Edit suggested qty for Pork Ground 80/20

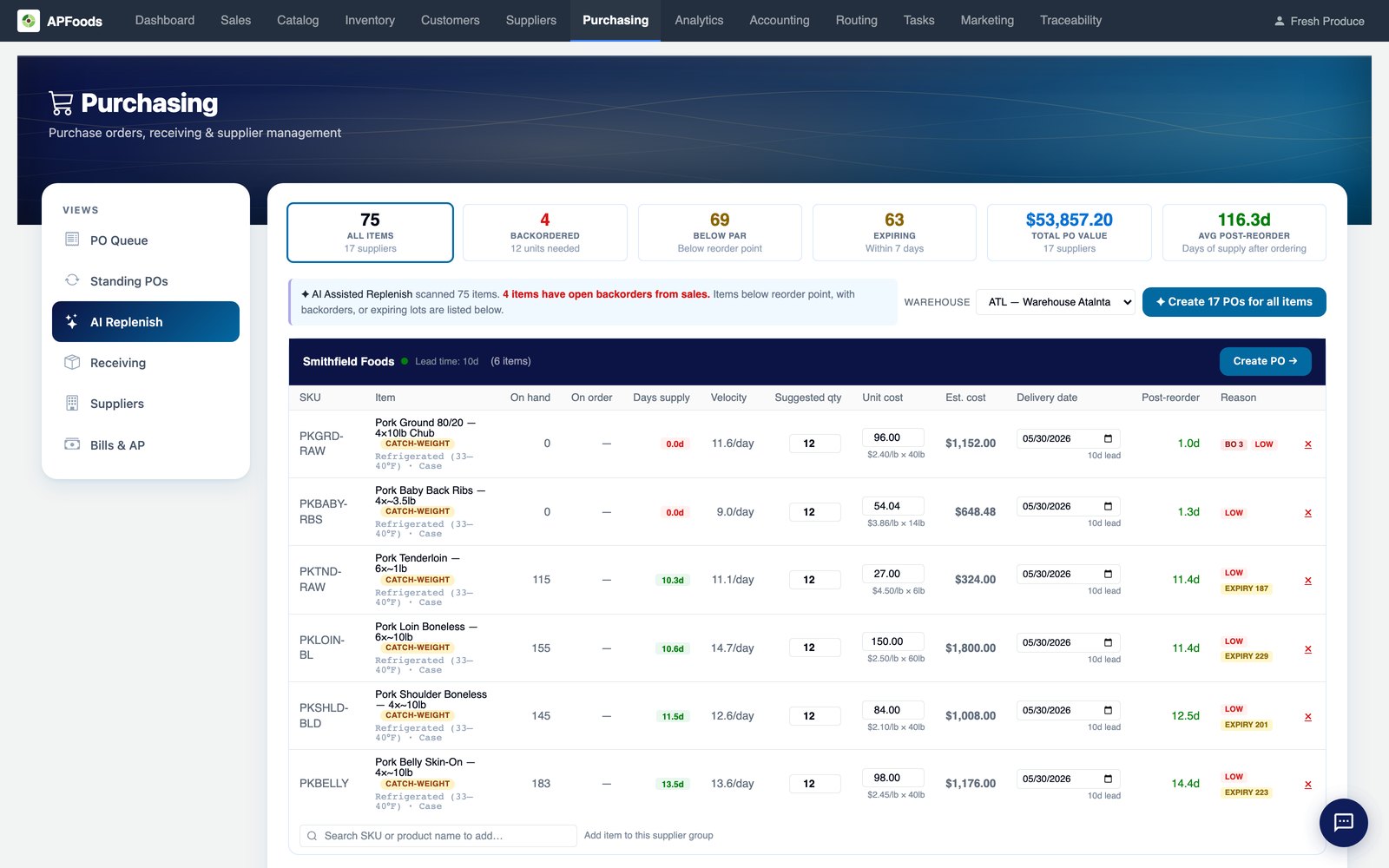click(814, 444)
